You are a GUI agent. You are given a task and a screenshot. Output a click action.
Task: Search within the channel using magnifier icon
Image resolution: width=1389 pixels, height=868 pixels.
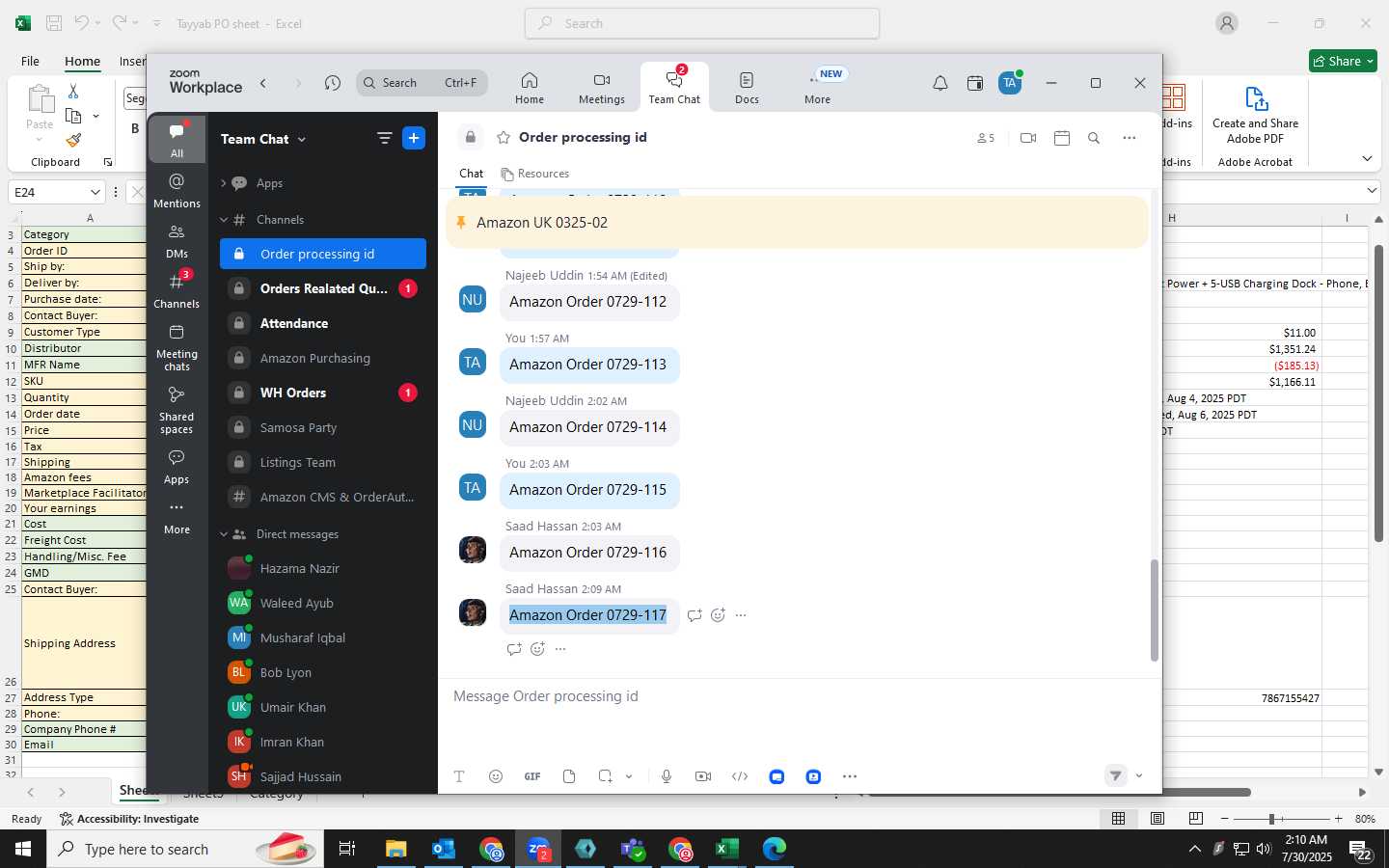click(x=1094, y=138)
